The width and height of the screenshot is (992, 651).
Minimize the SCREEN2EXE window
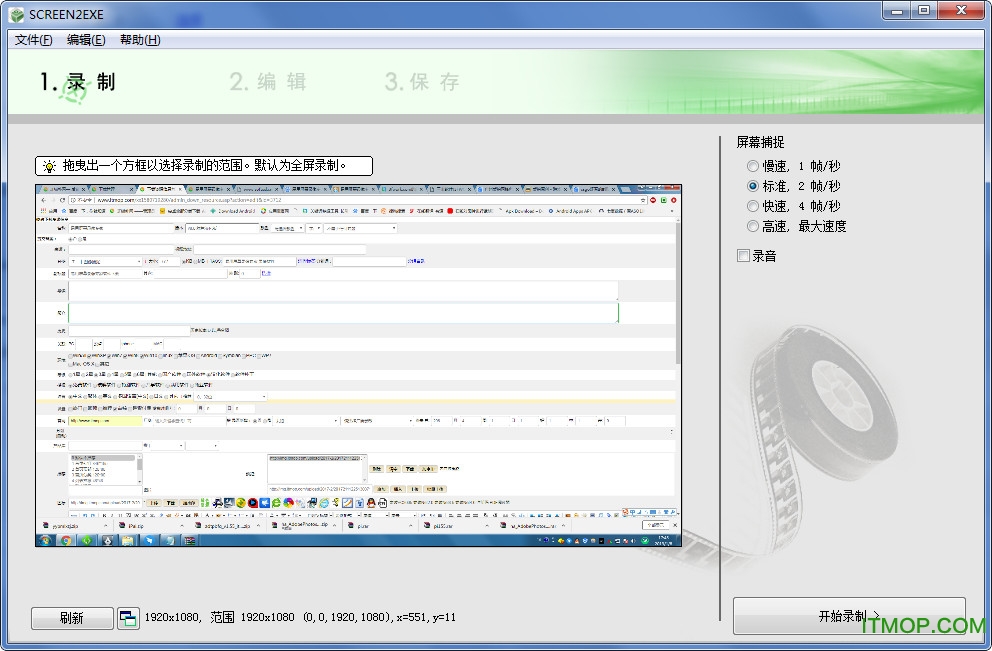[x=898, y=11]
